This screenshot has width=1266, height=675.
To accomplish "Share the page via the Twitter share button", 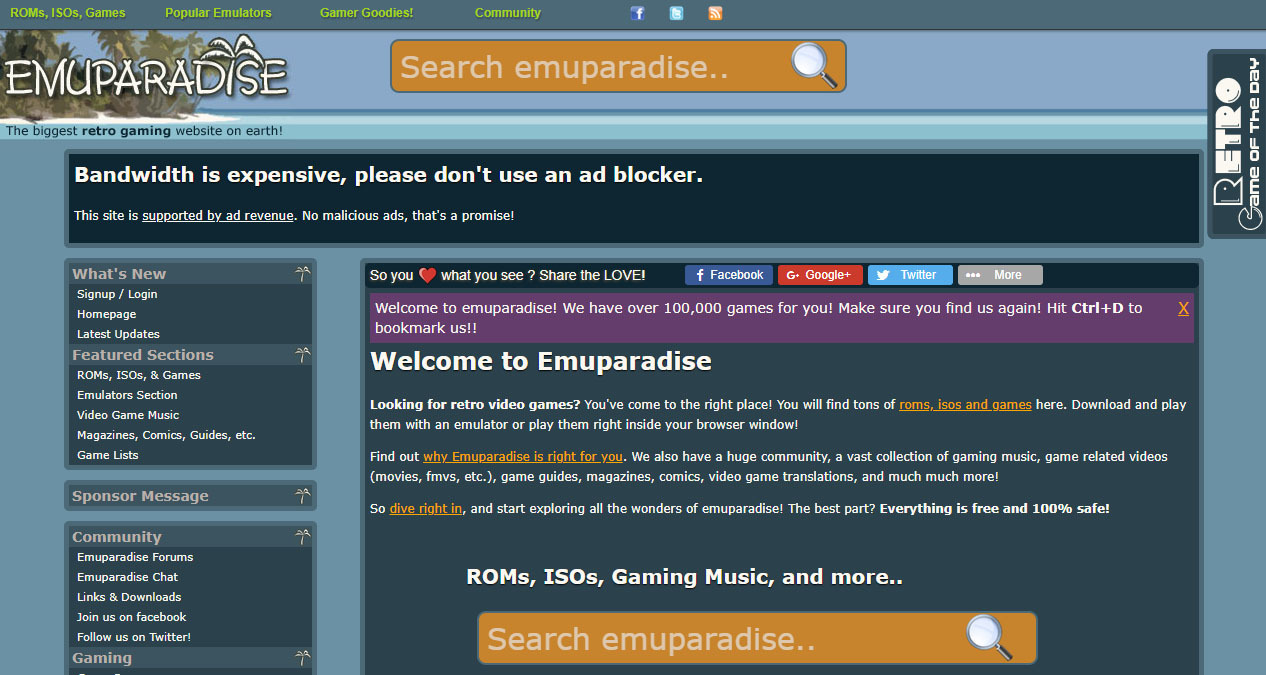I will click(909, 274).
